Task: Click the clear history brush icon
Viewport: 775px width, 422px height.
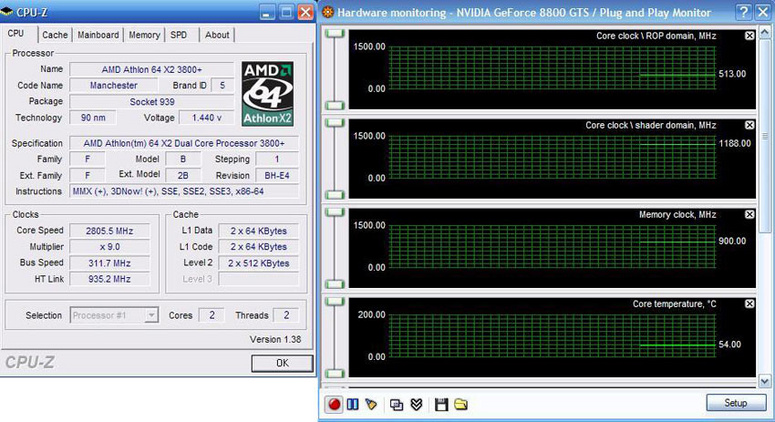Action: 371,404
